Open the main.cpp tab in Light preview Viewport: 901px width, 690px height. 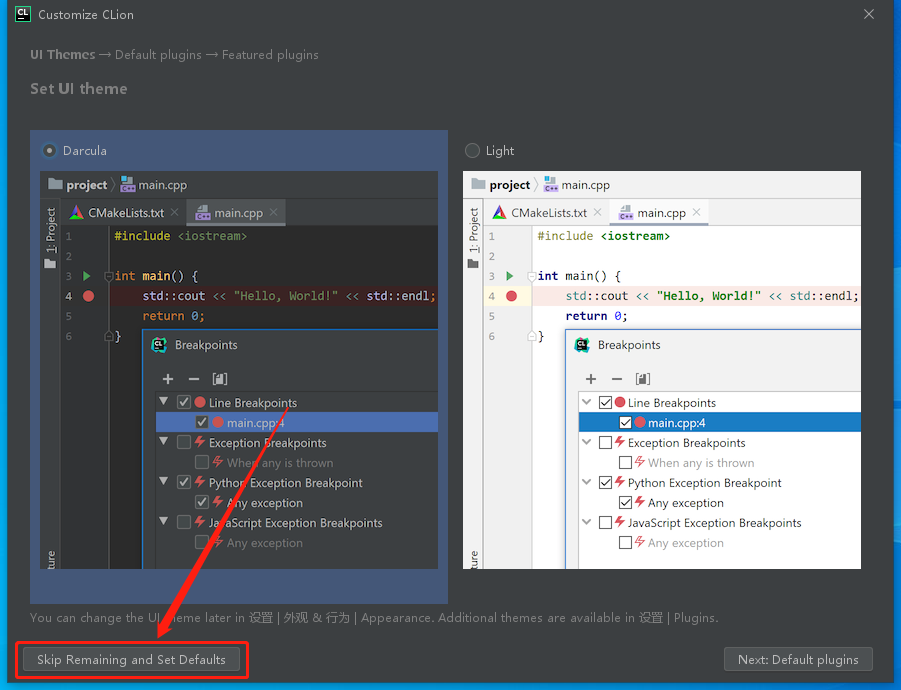click(659, 213)
